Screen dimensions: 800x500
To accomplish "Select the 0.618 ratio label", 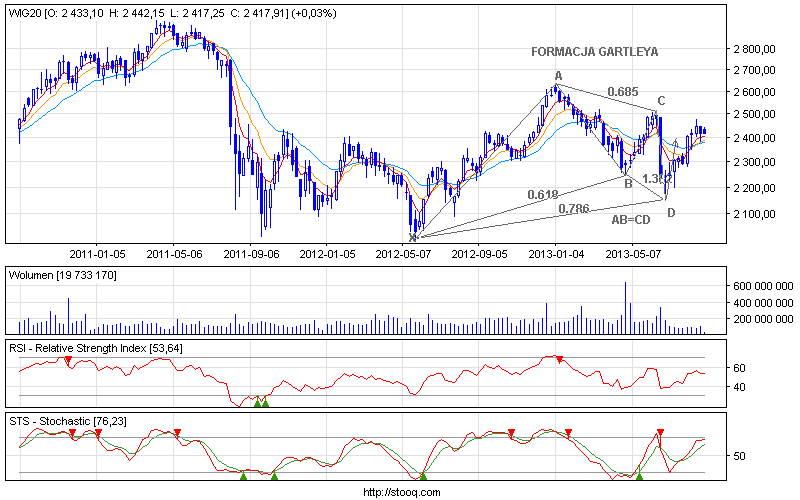I will coord(543,194).
